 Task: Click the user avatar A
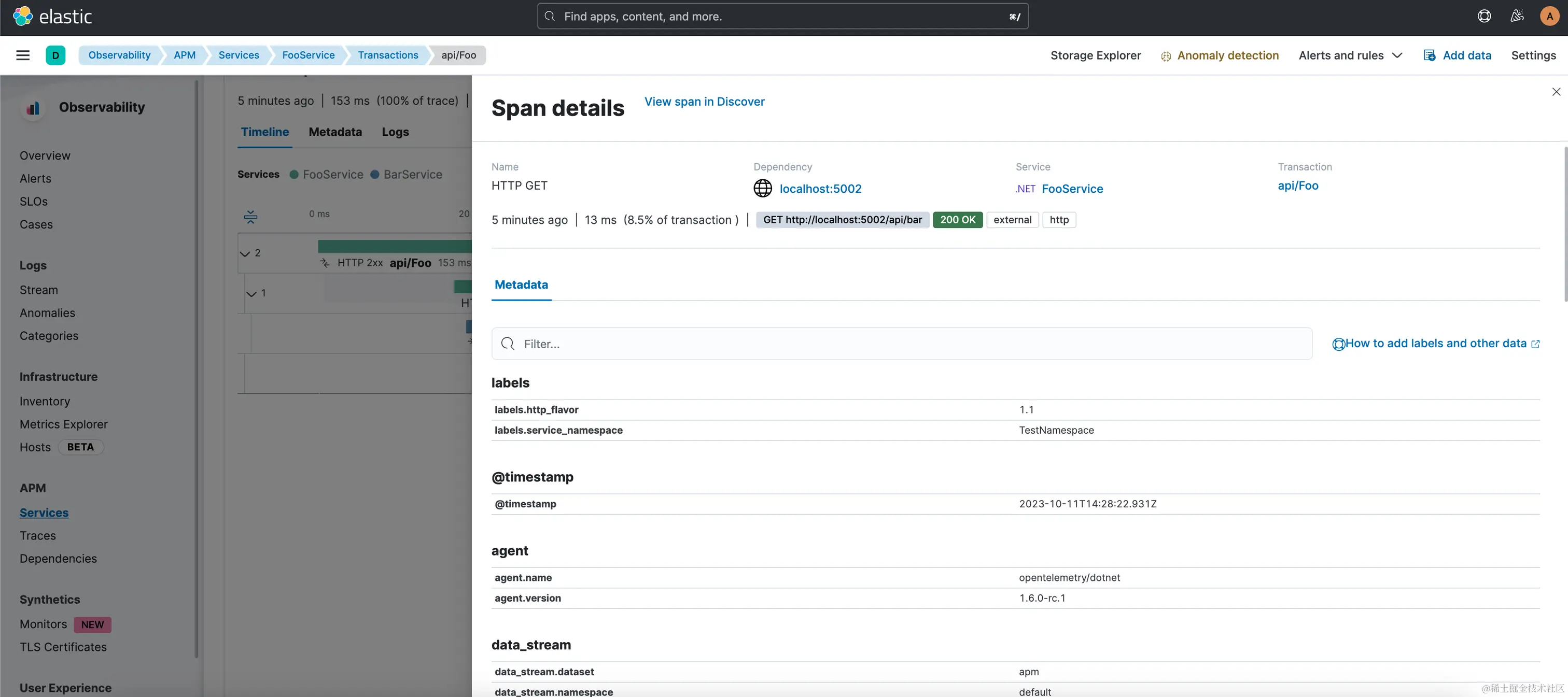click(x=1549, y=17)
